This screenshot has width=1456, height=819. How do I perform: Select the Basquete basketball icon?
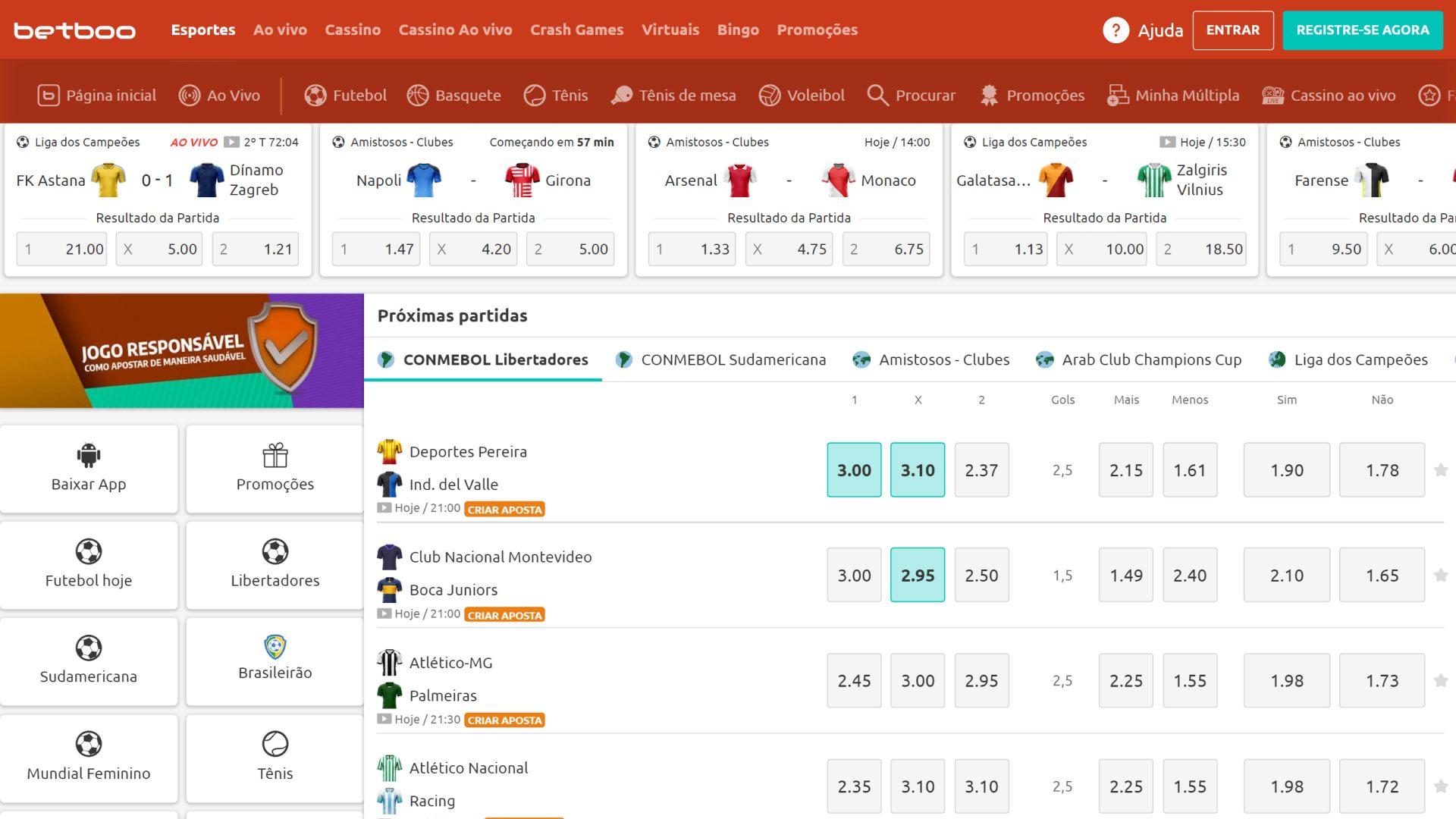[418, 96]
